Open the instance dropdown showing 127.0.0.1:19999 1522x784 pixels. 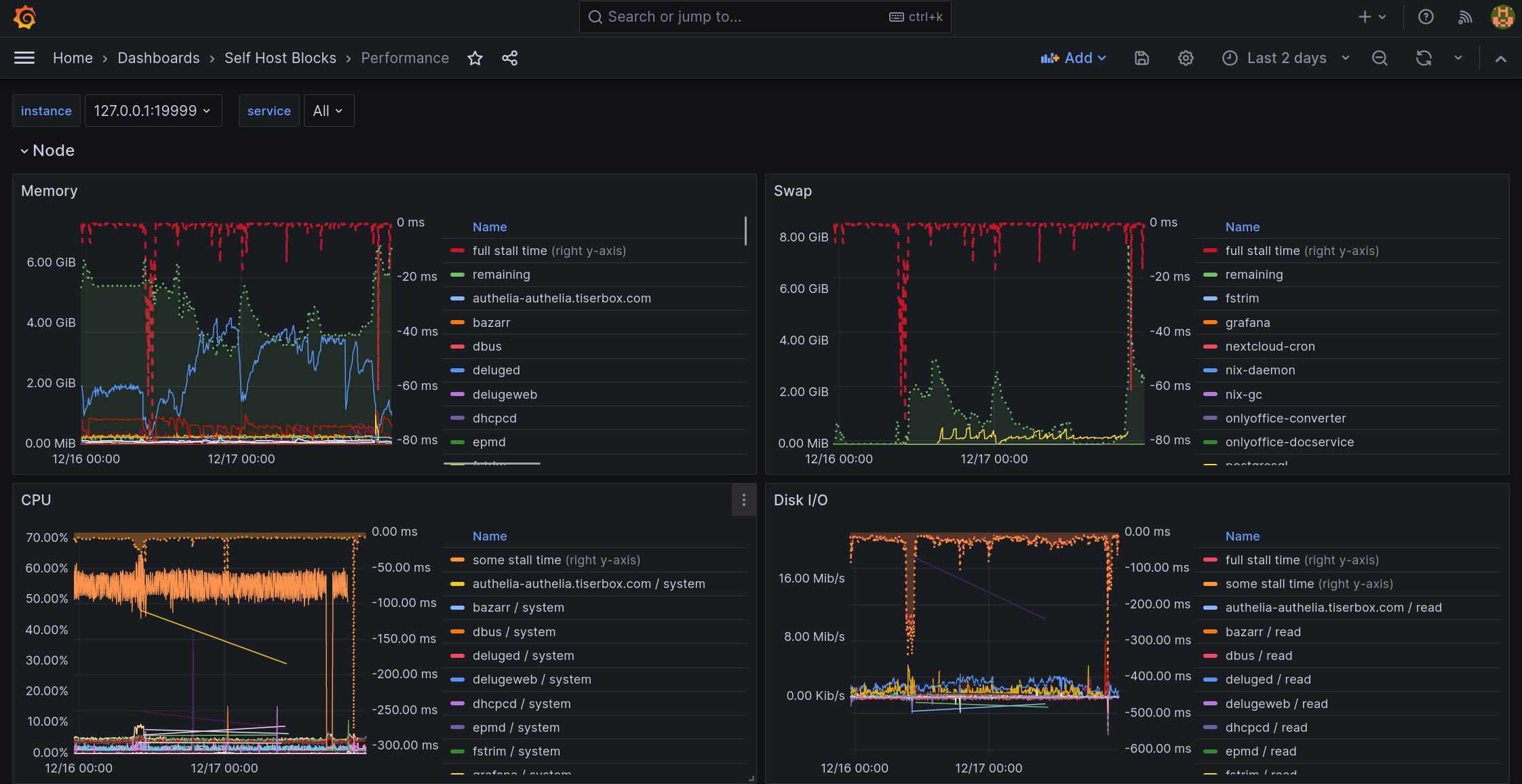[153, 110]
